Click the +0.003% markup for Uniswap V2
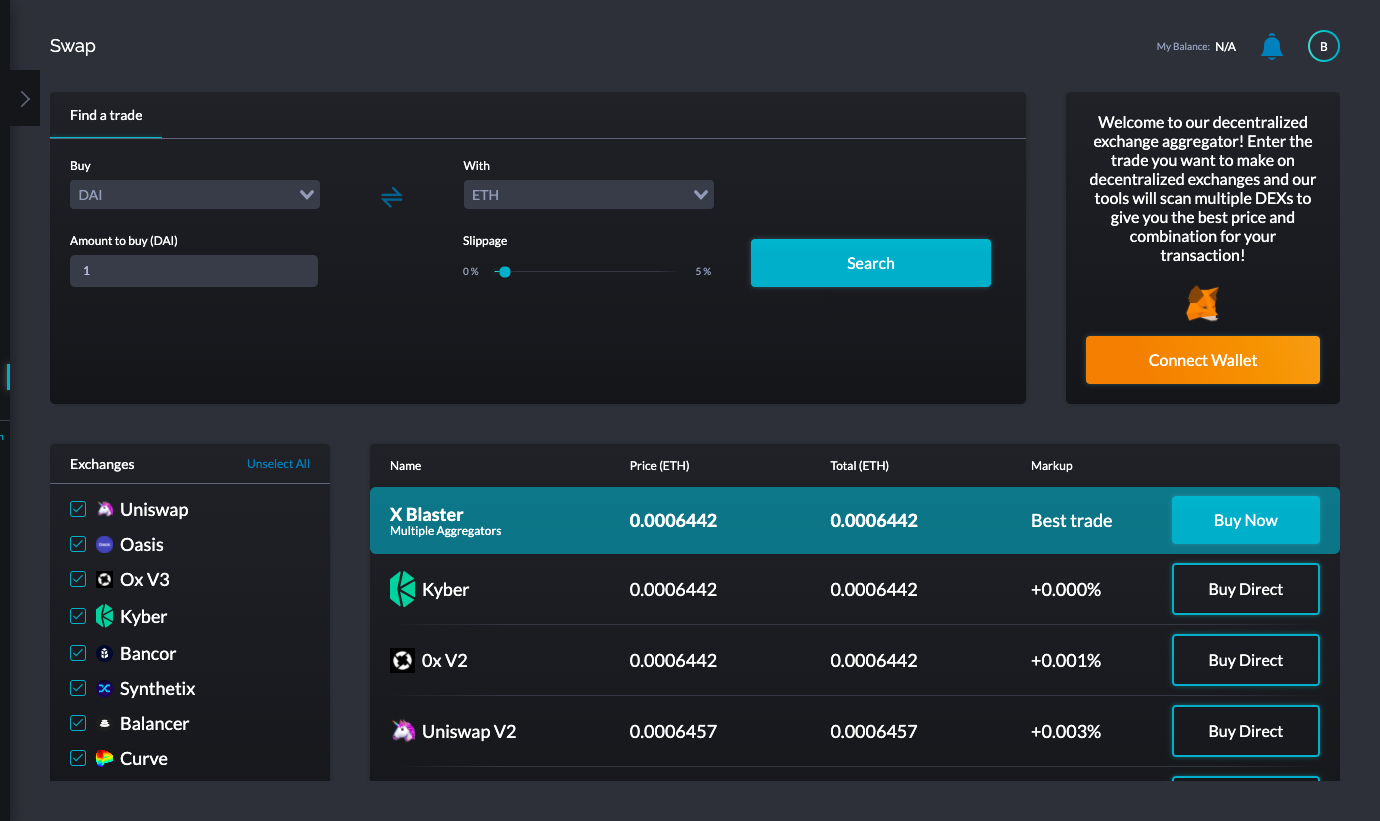 [x=1066, y=731]
